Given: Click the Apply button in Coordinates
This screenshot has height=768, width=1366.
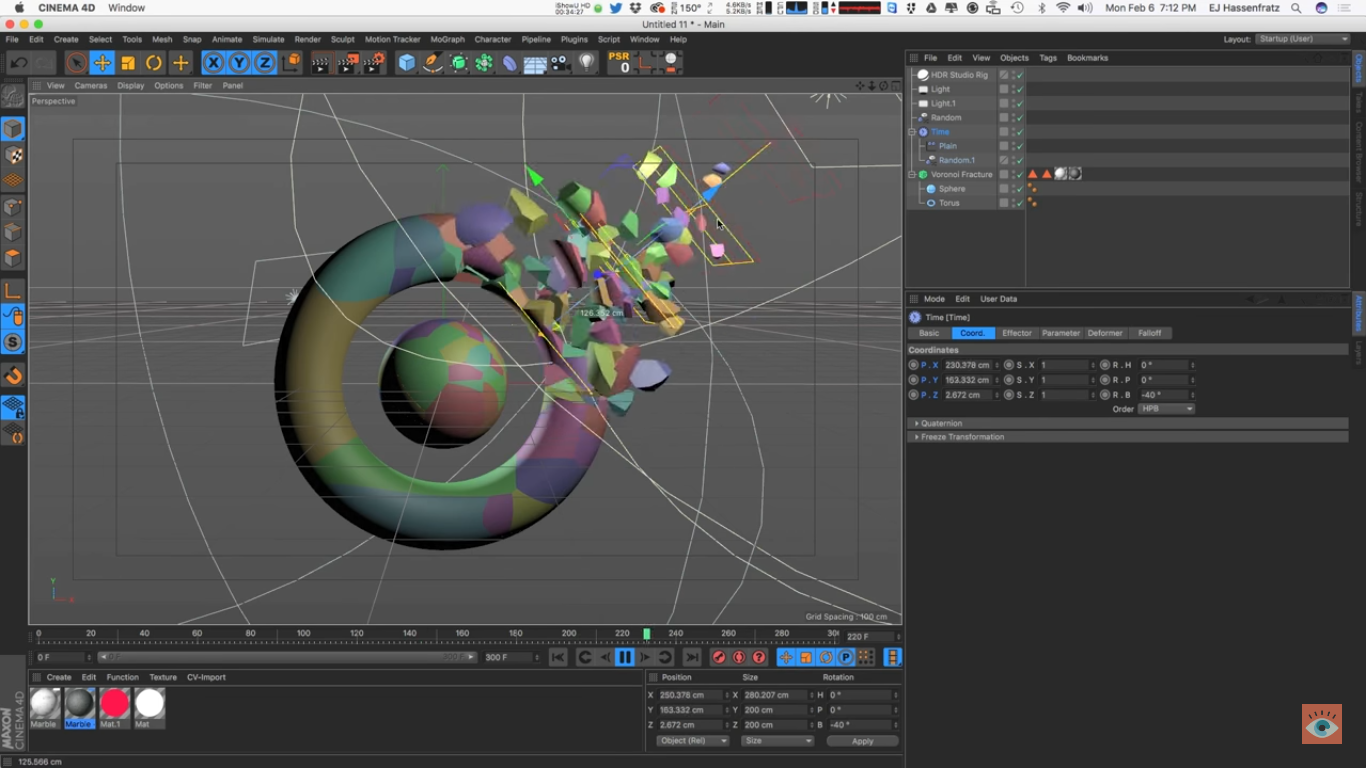Looking at the screenshot, I should pos(862,741).
